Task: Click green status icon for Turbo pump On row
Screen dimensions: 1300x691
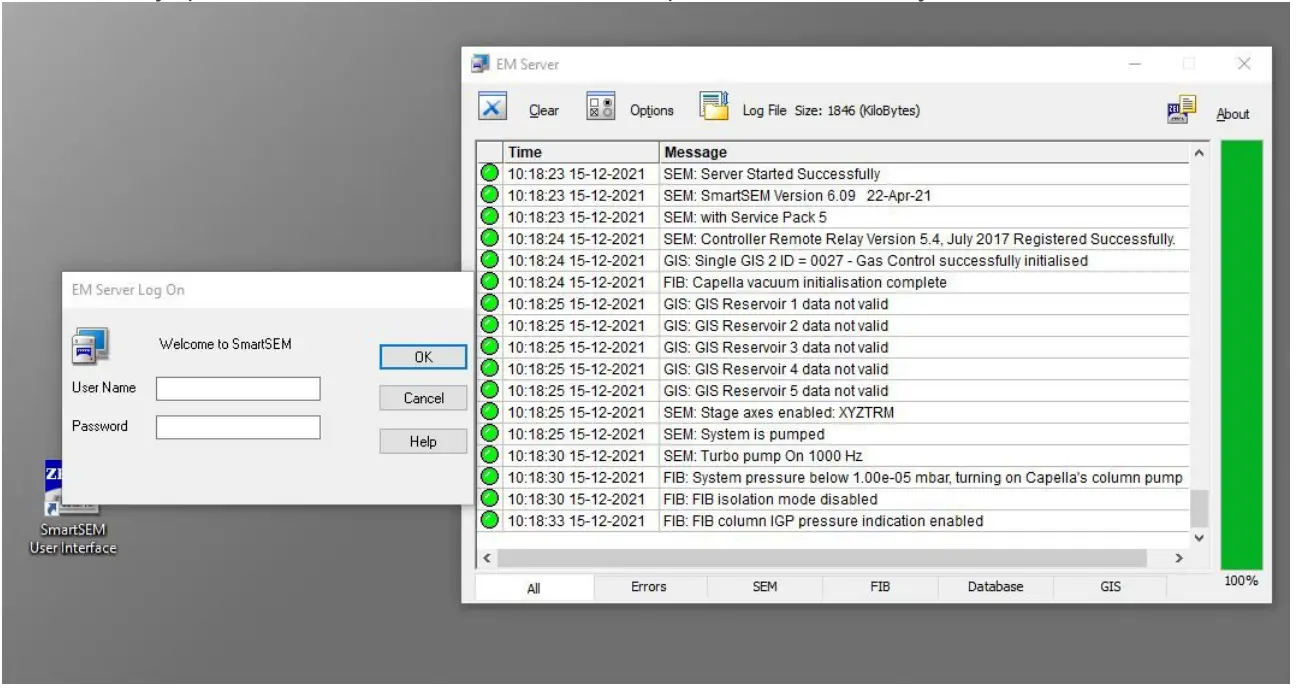Action: [x=489, y=456]
